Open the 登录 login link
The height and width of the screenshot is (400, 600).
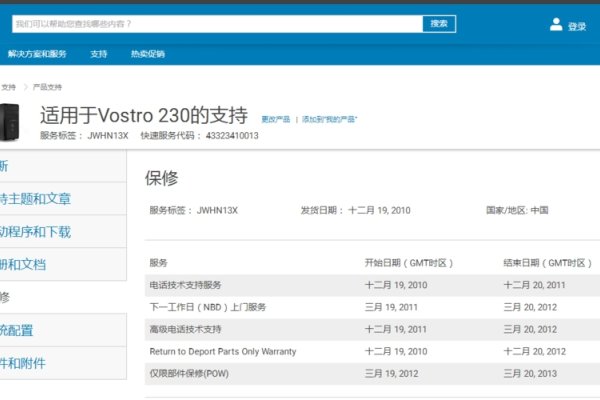point(577,26)
